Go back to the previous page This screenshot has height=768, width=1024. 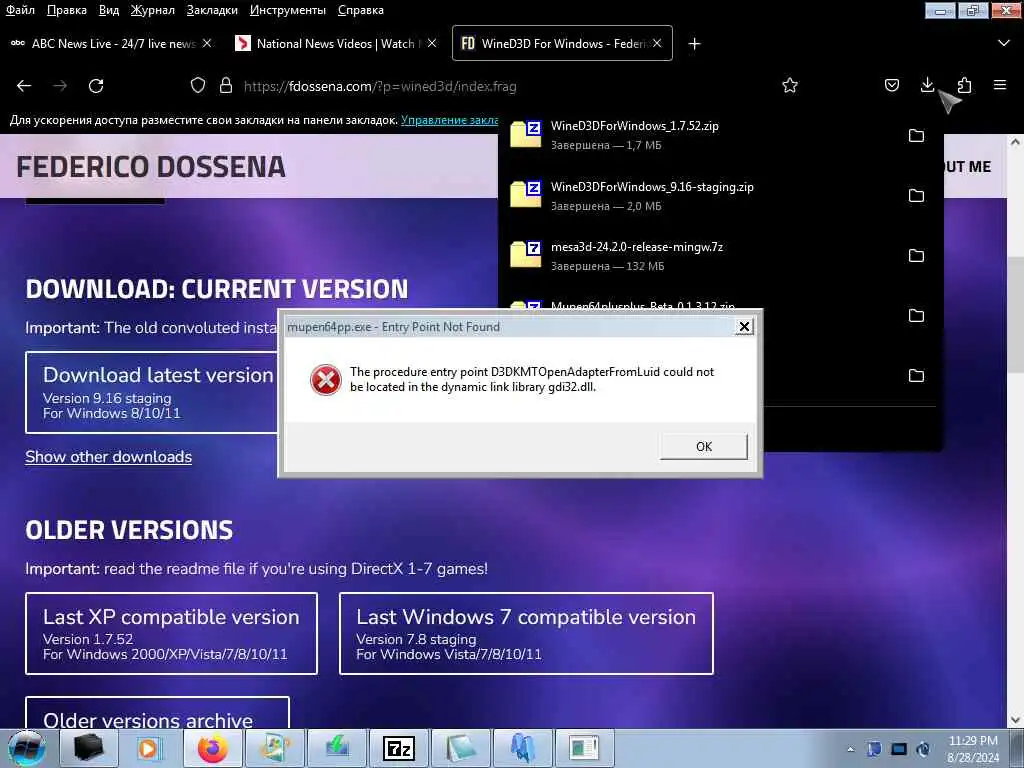coord(24,86)
